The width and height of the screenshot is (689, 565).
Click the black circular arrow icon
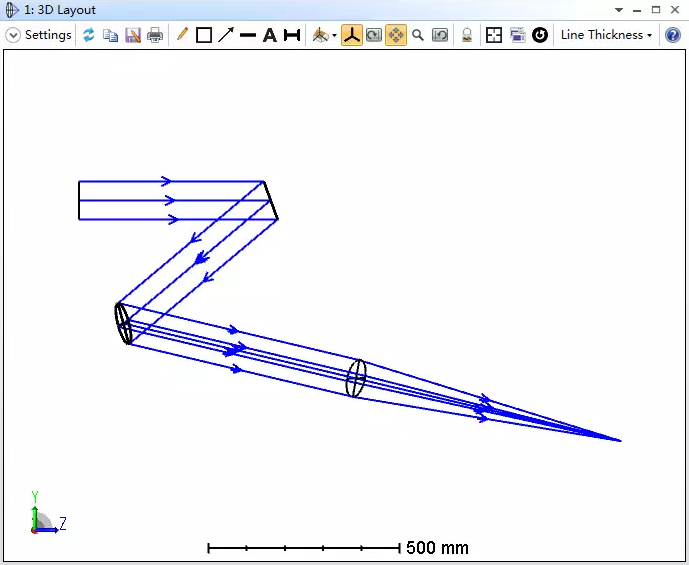pos(540,35)
